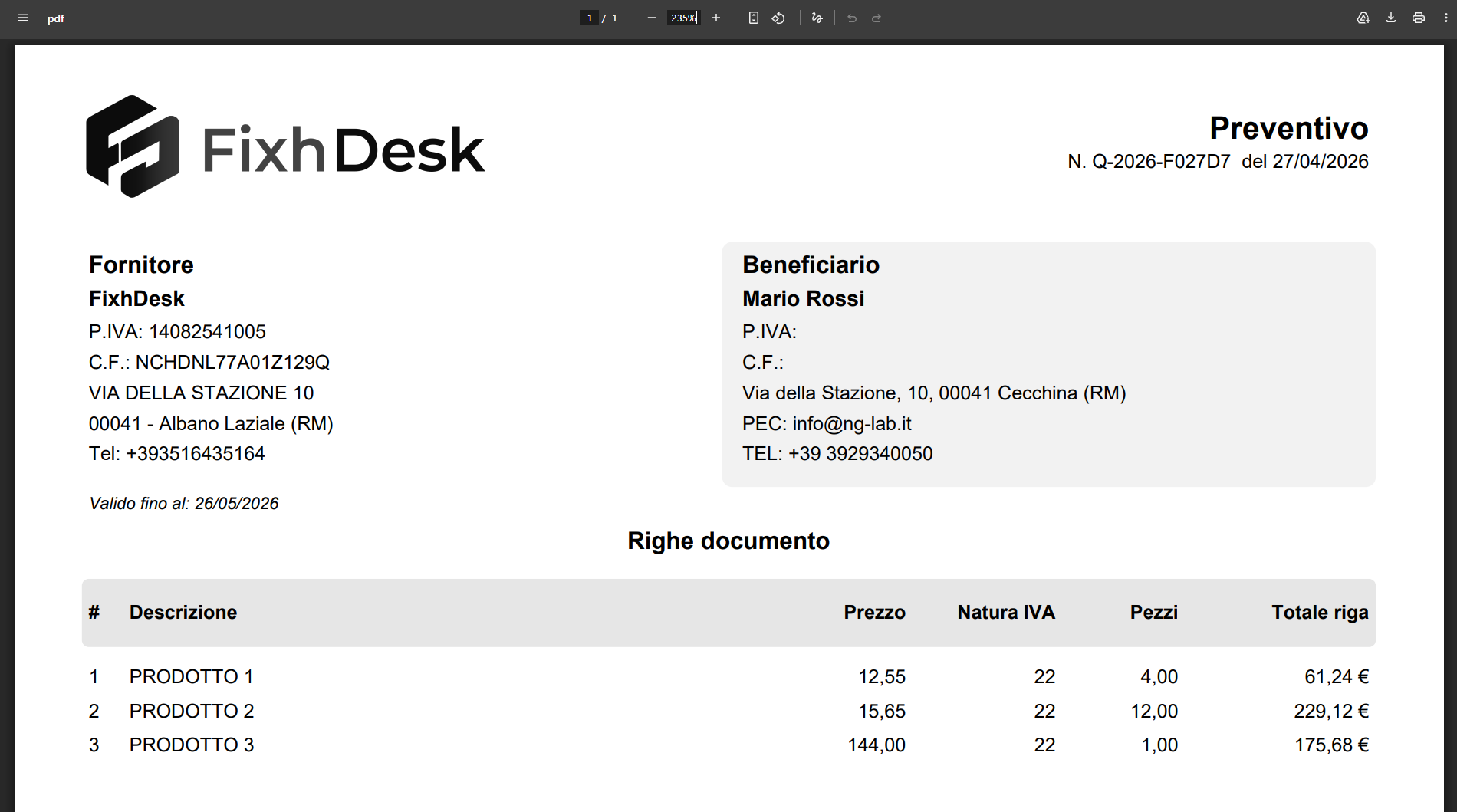
Task: Click quote number 'N. Q-2026-F027D7'
Action: pos(1149,162)
